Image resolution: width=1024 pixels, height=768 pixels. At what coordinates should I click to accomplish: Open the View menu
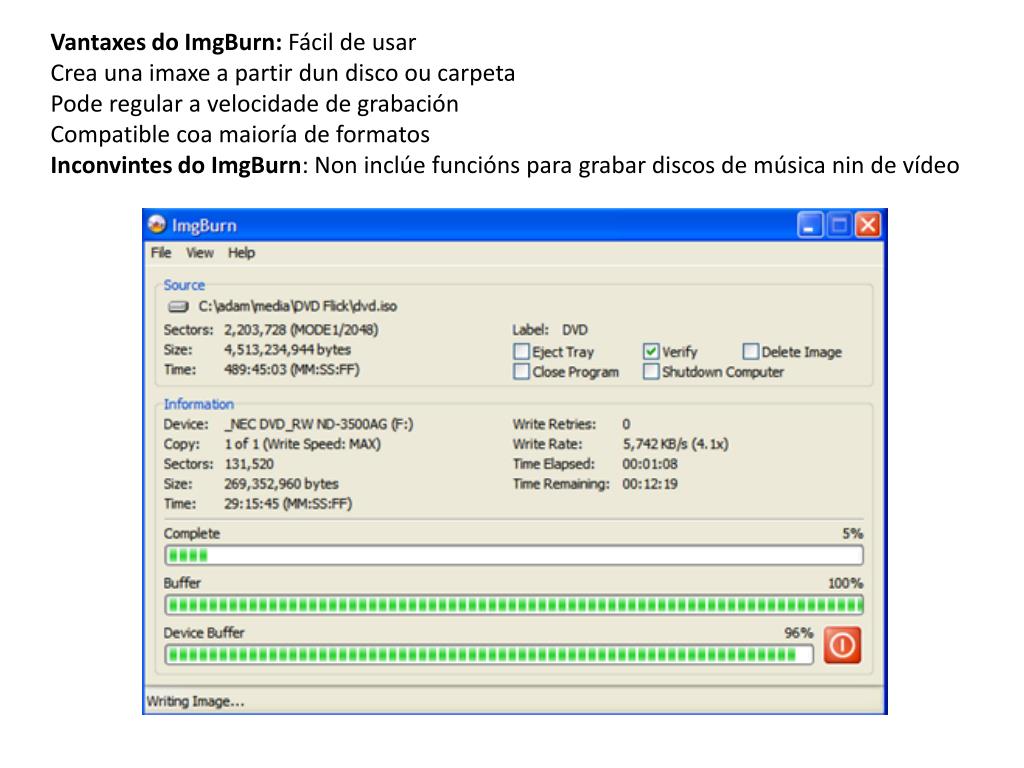[x=199, y=253]
